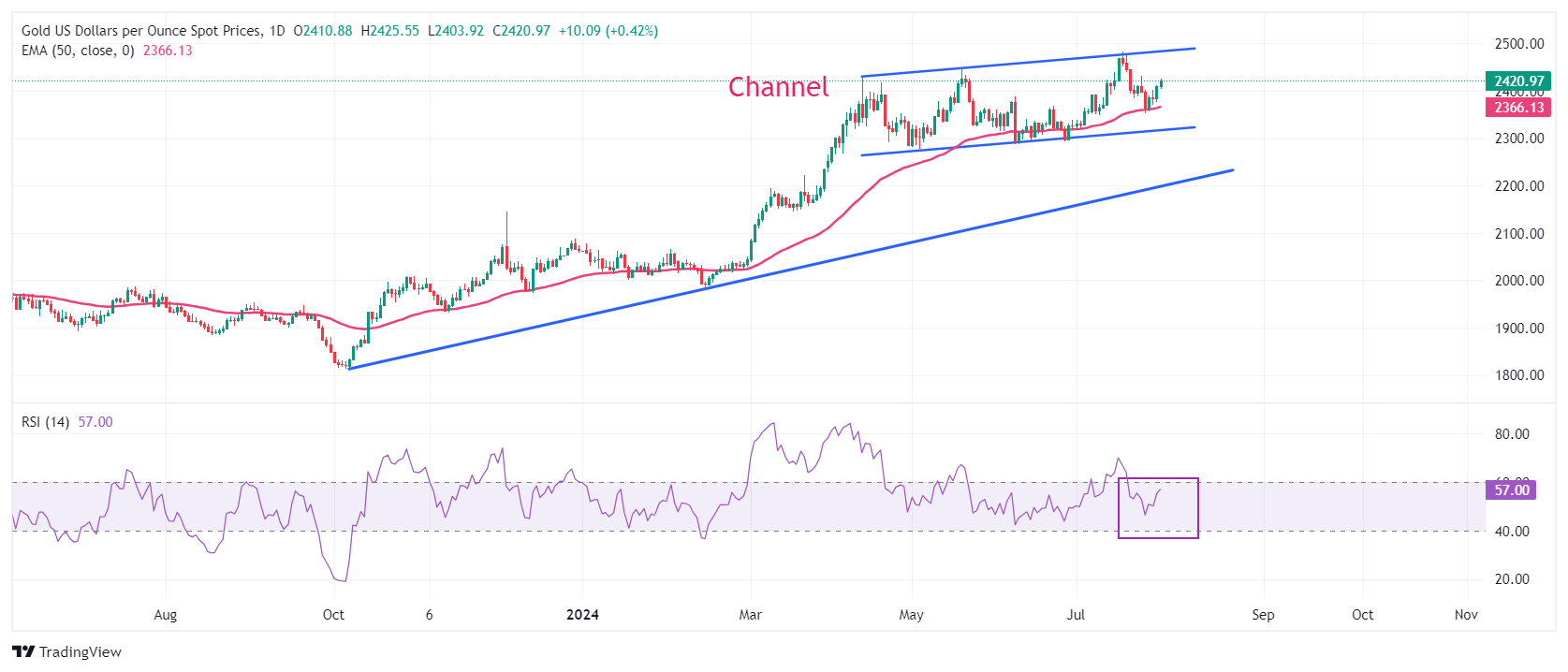
Task: Click the 80.00 level on the RSI axis
Action: pyautogui.click(x=1512, y=434)
